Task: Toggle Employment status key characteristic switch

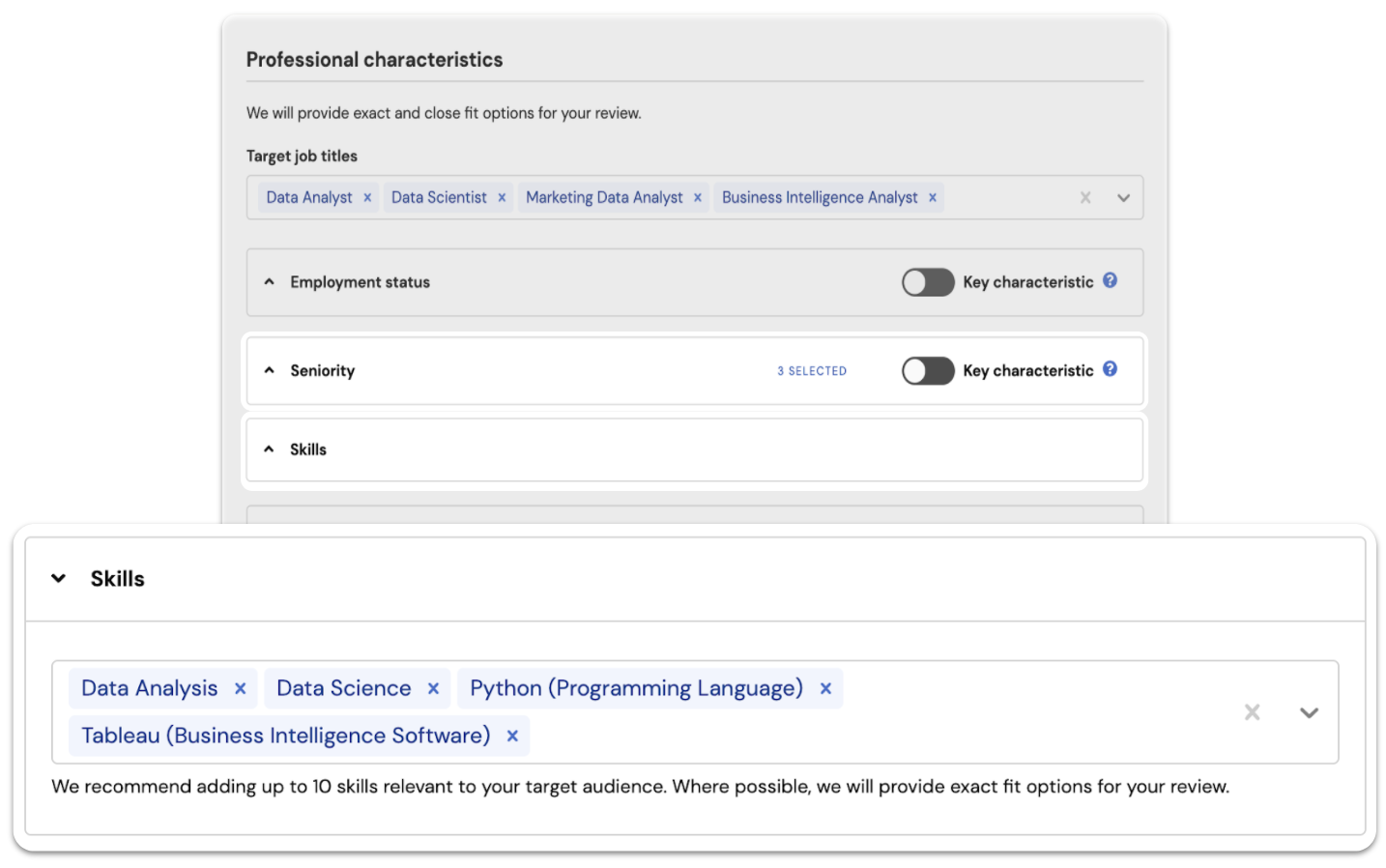Action: coord(928,282)
